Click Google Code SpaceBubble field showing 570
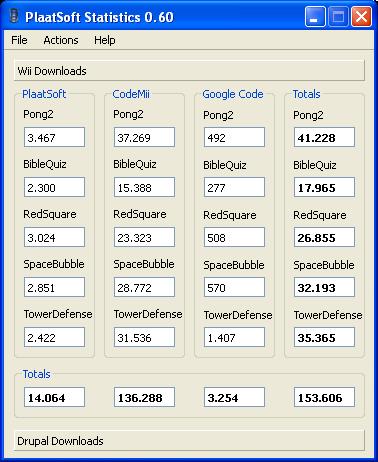This screenshot has height=462, width=378. [234, 287]
